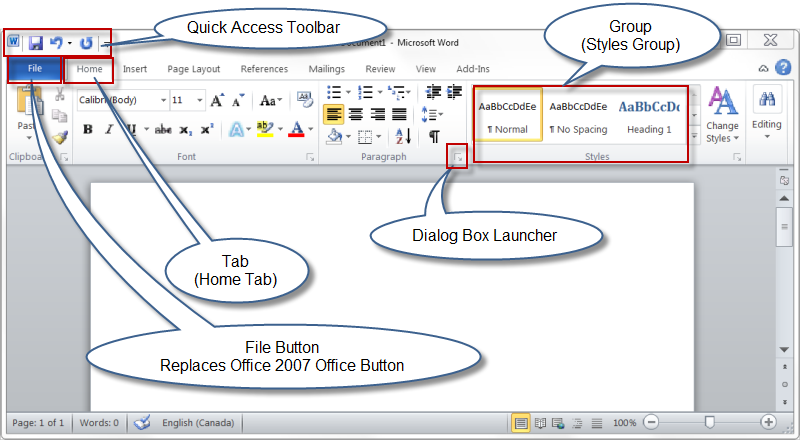The image size is (800, 440).
Task: Open the Word application icon menu
Action: pyautogui.click(x=13, y=41)
